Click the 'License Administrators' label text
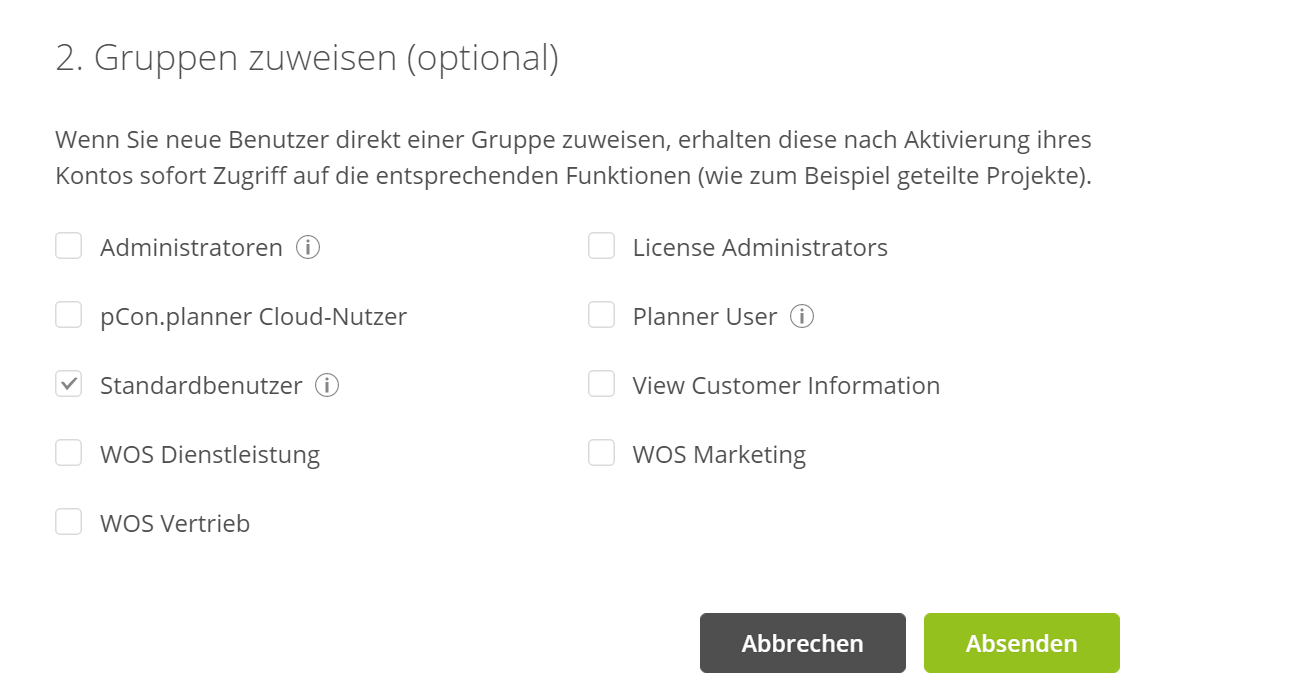This screenshot has width=1293, height=689. (760, 248)
